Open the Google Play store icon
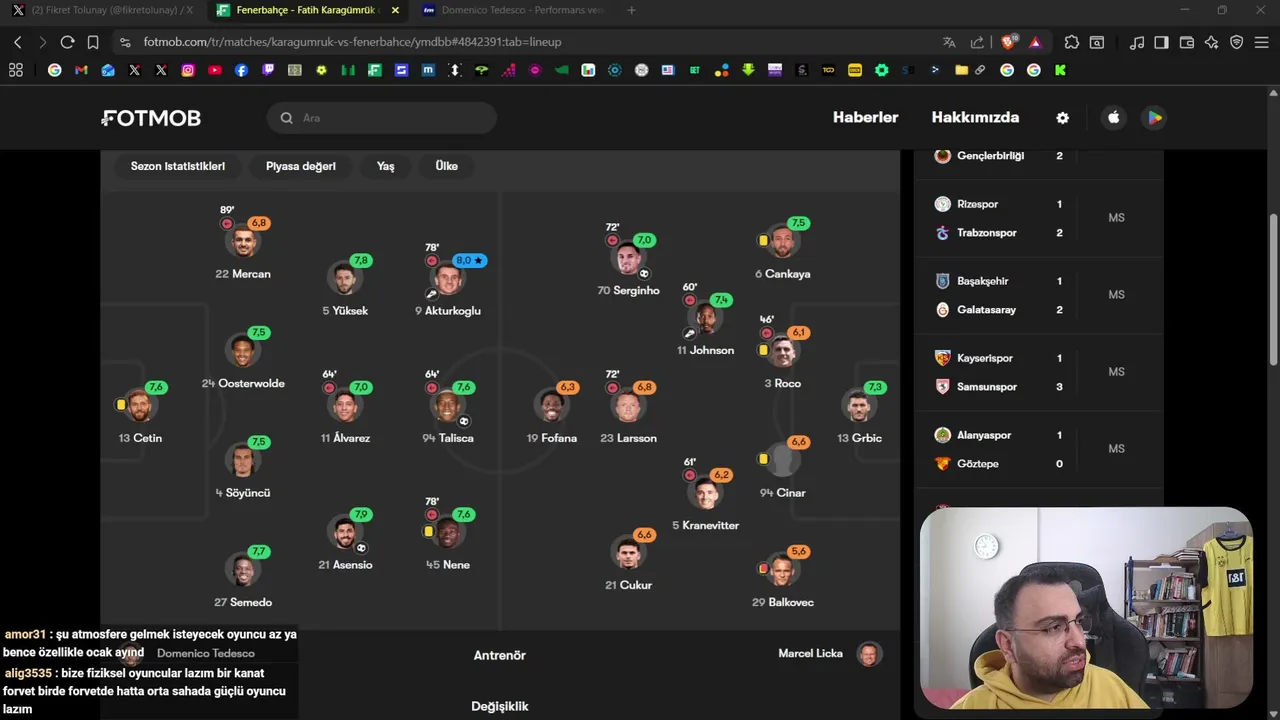 coord(1154,118)
